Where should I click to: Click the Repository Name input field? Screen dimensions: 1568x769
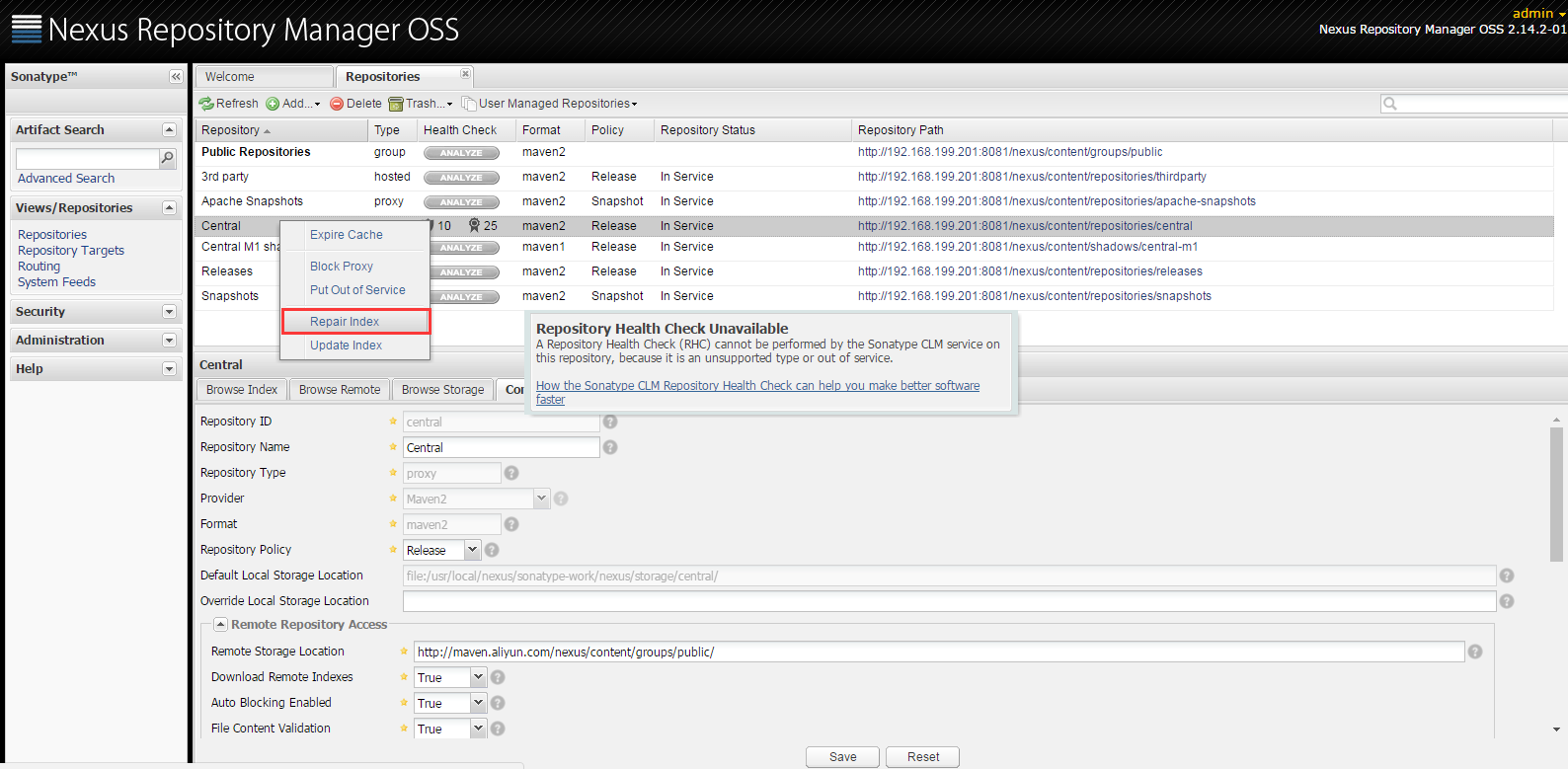click(x=501, y=447)
